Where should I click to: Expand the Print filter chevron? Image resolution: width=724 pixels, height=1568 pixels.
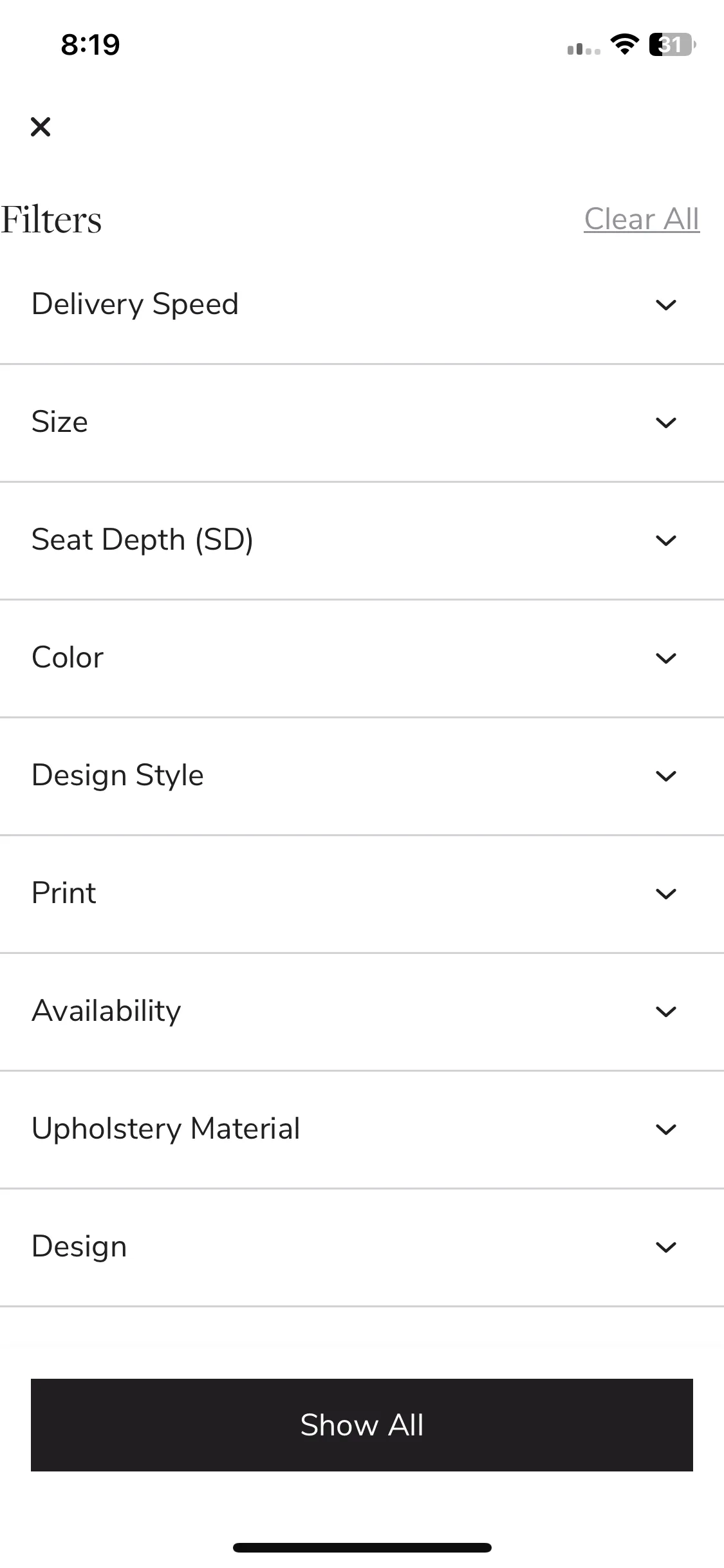point(665,893)
